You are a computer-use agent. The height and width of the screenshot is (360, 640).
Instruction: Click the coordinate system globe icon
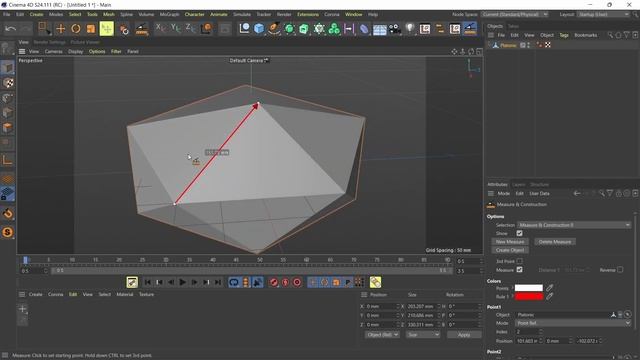(x=207, y=29)
